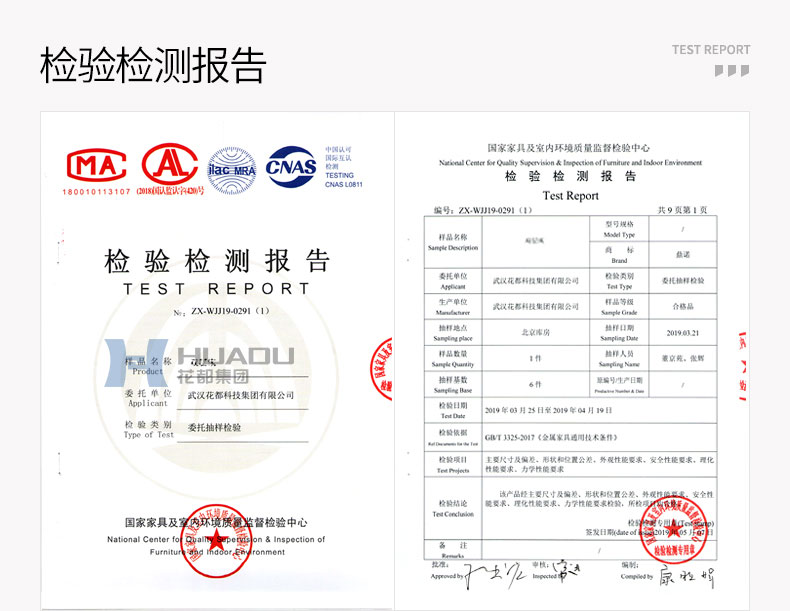Click cover number No: ZX-WJJ19-0291 (1)
The width and height of the screenshot is (790, 611).
coord(222,311)
